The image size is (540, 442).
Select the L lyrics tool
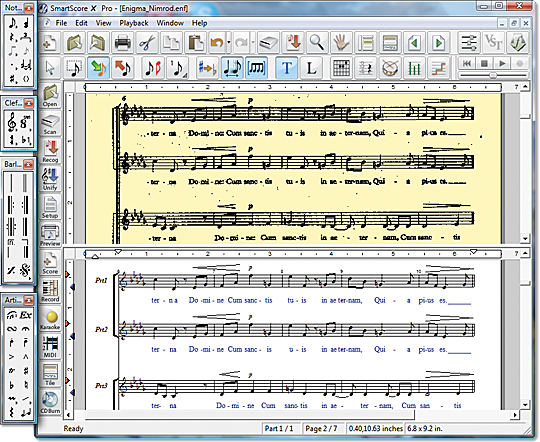tap(311, 68)
